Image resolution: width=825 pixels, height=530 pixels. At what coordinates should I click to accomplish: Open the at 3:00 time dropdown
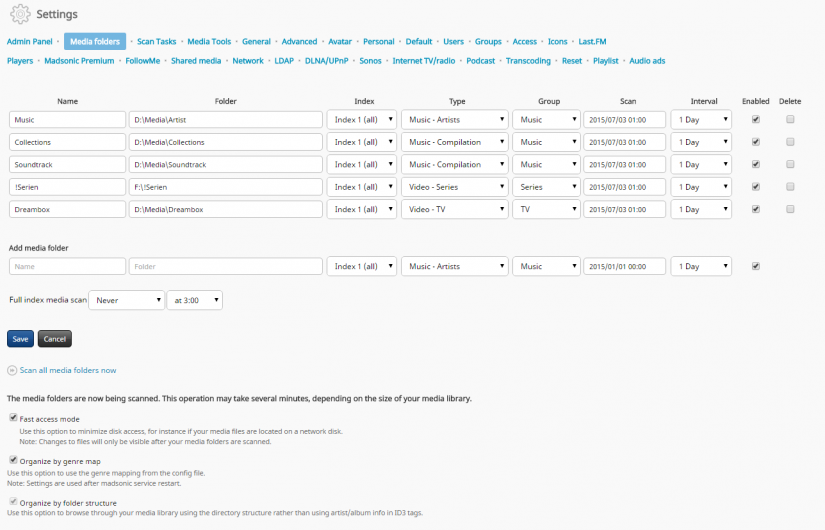pyautogui.click(x=194, y=300)
